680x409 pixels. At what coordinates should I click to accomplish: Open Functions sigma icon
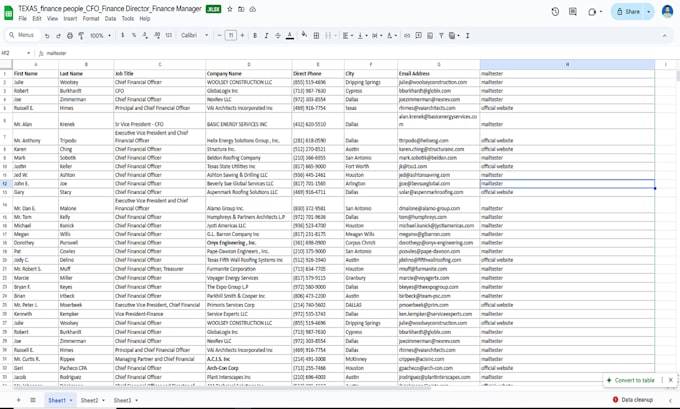point(468,36)
